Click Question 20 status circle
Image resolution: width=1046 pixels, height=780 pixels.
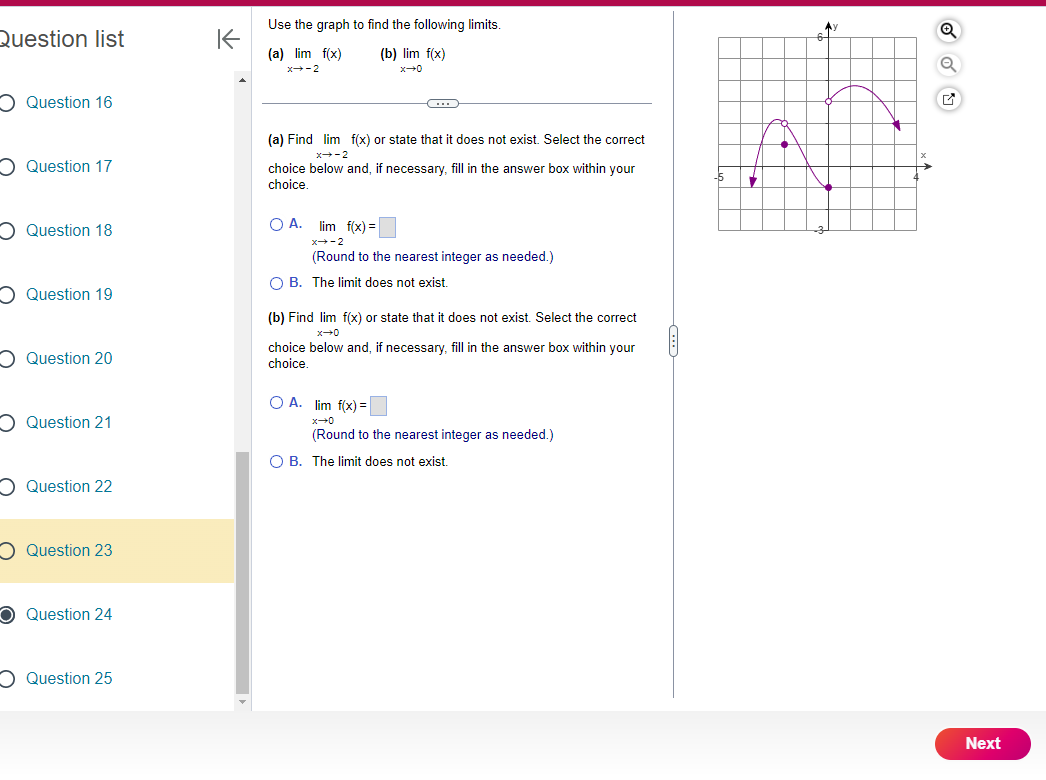(x=7, y=359)
